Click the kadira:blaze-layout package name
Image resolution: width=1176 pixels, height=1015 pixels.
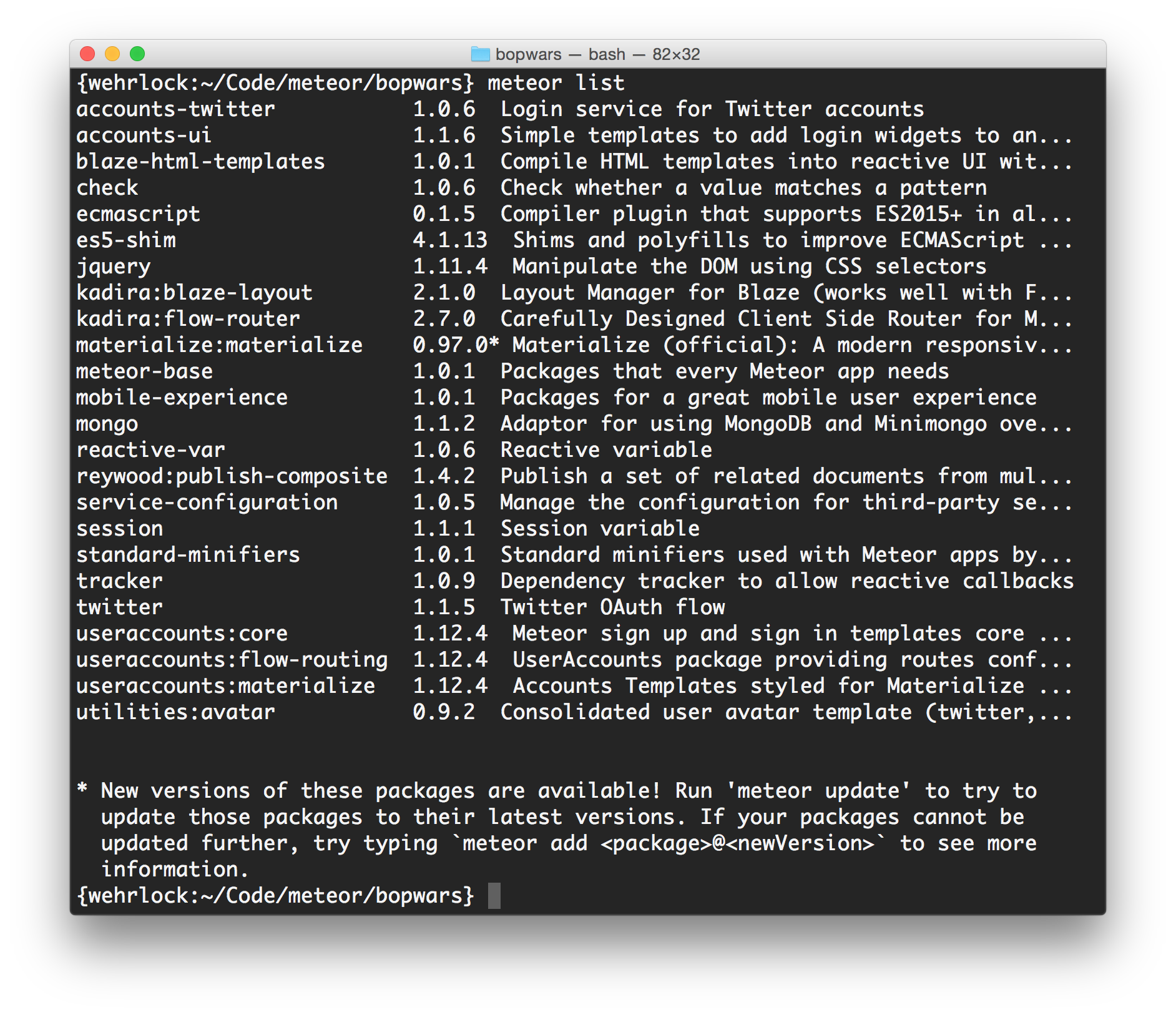tap(194, 293)
